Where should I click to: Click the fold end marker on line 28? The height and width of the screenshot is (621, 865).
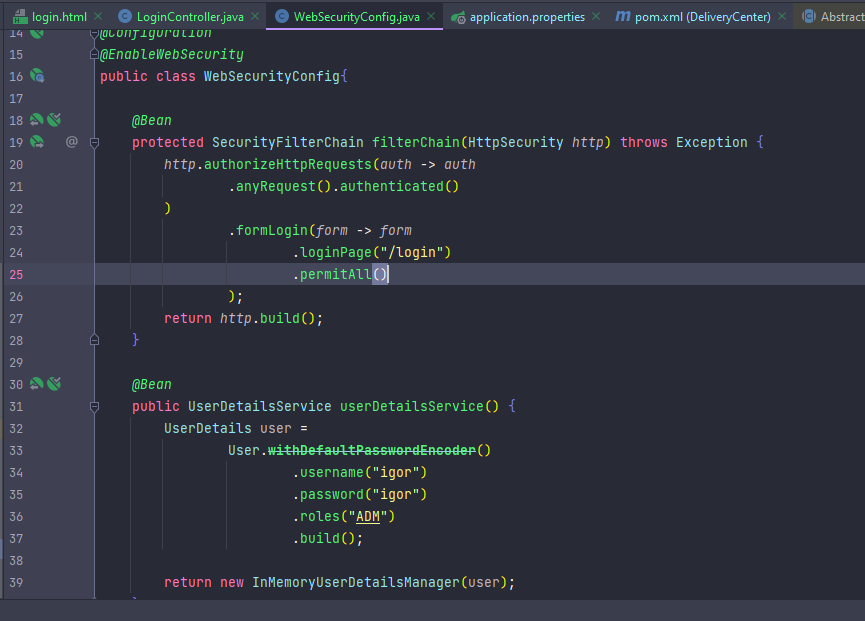[x=94, y=340]
